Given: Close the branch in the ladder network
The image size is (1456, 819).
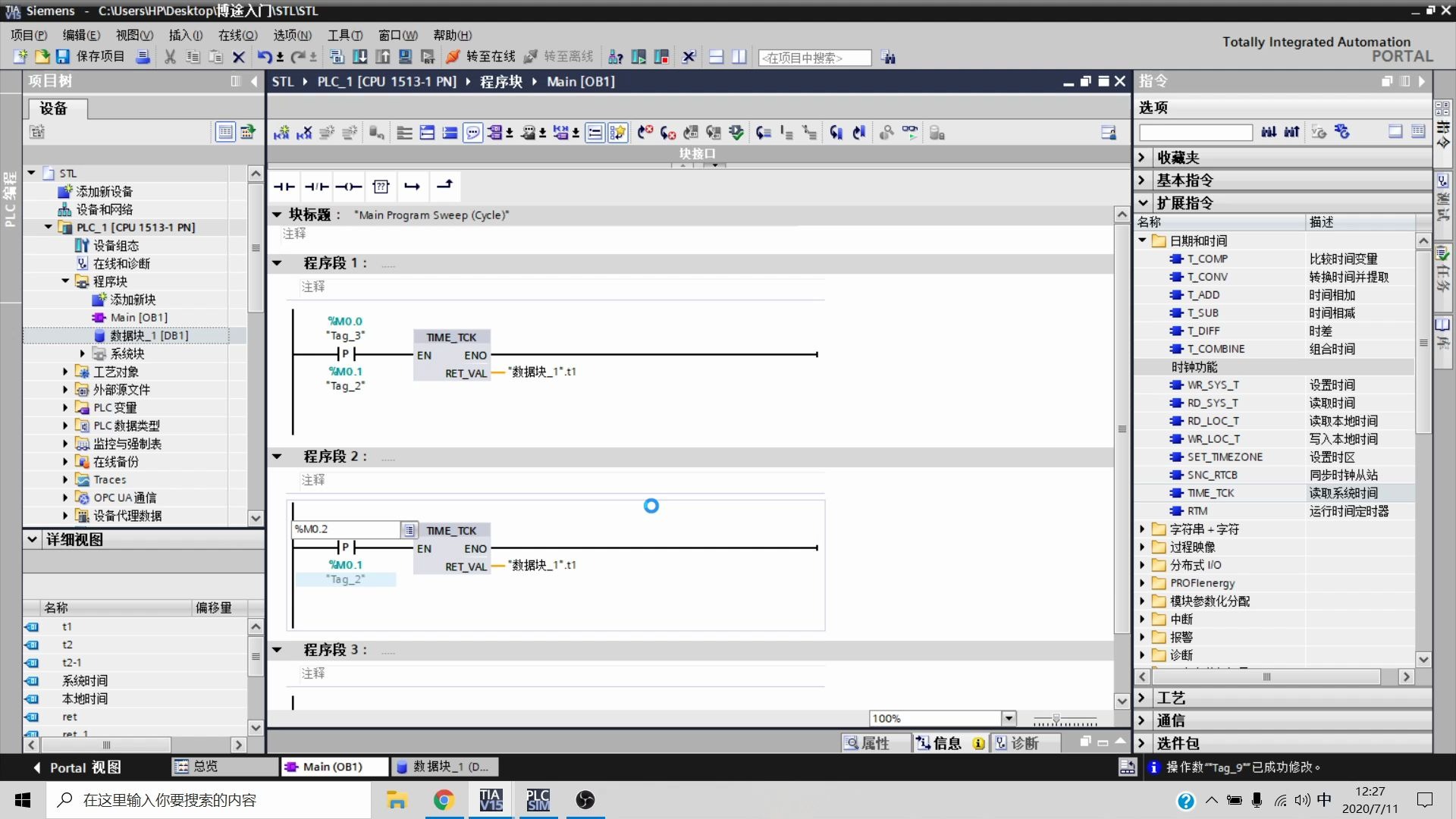Looking at the screenshot, I should [444, 187].
